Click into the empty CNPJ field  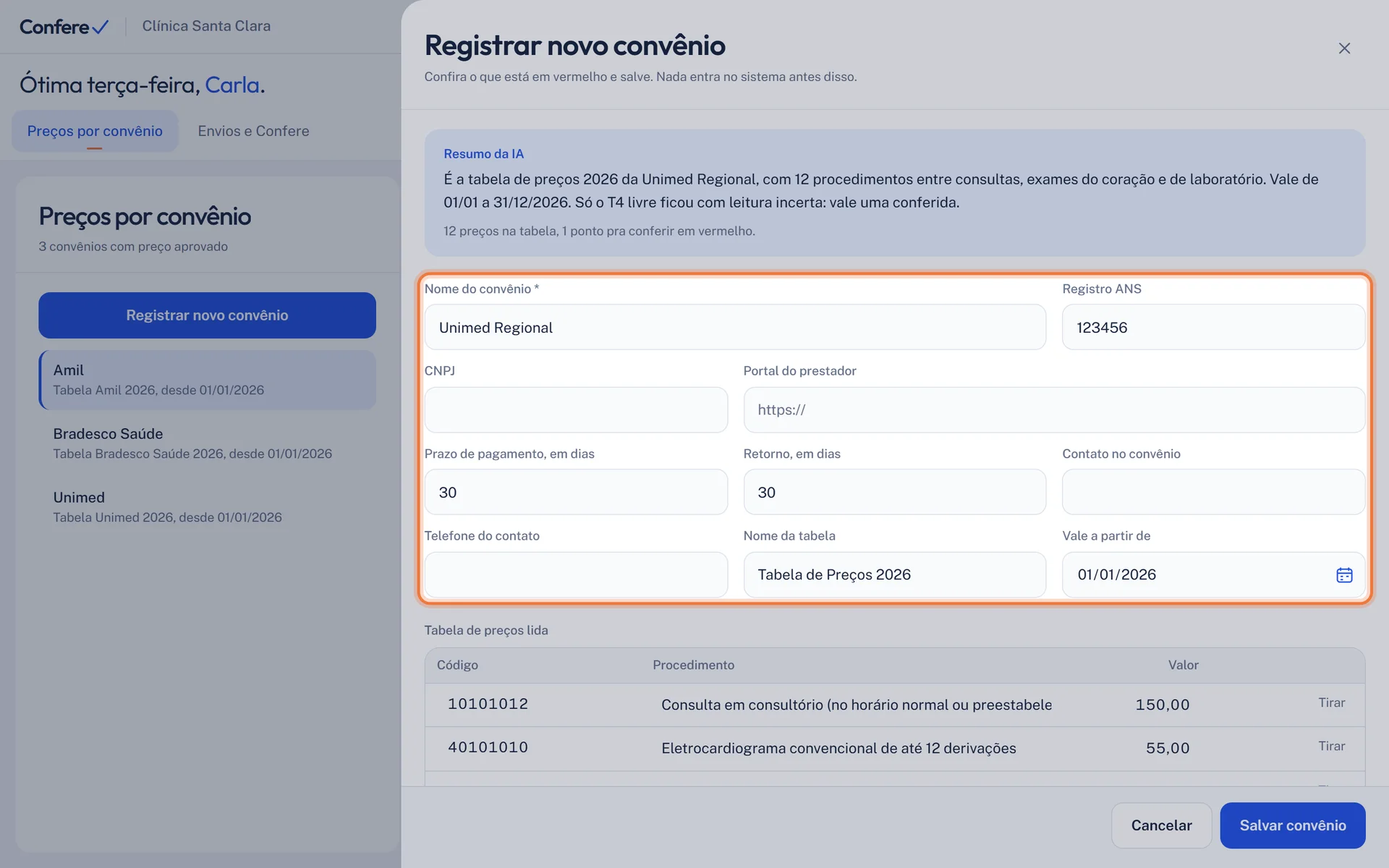click(x=576, y=410)
